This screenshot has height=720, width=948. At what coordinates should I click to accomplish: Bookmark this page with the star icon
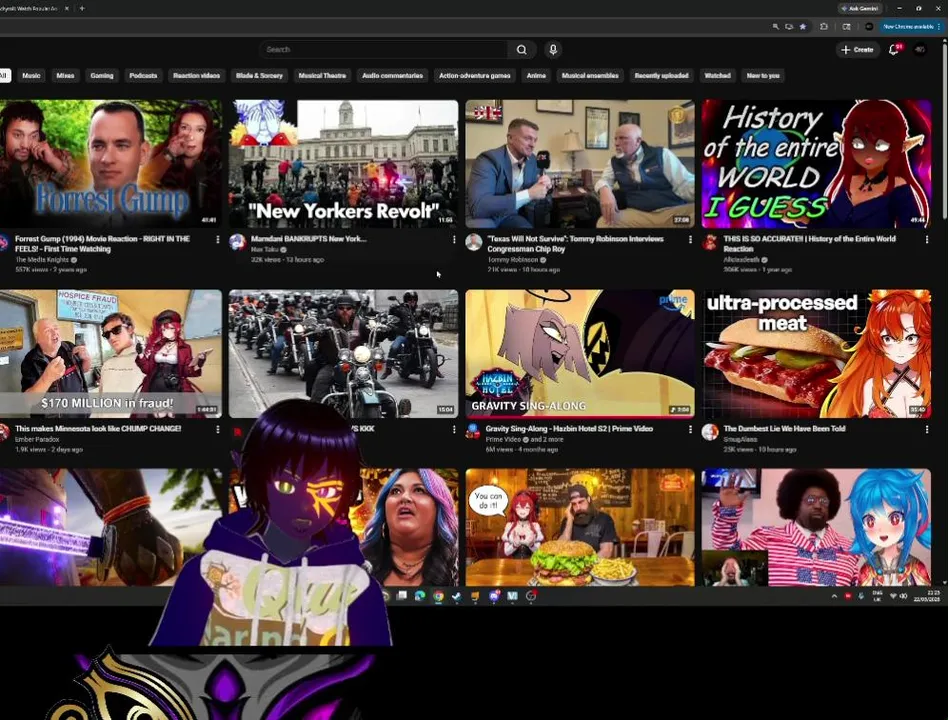[803, 27]
